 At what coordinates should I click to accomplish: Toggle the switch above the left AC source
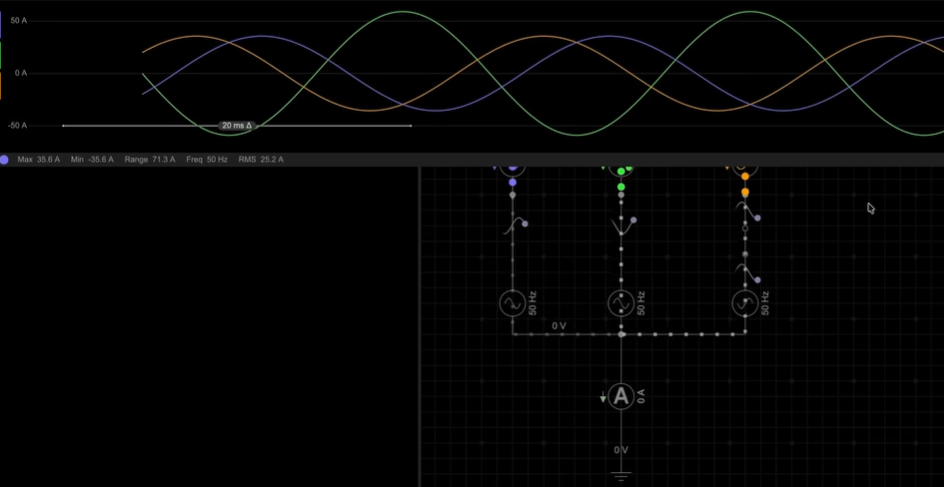(514, 226)
